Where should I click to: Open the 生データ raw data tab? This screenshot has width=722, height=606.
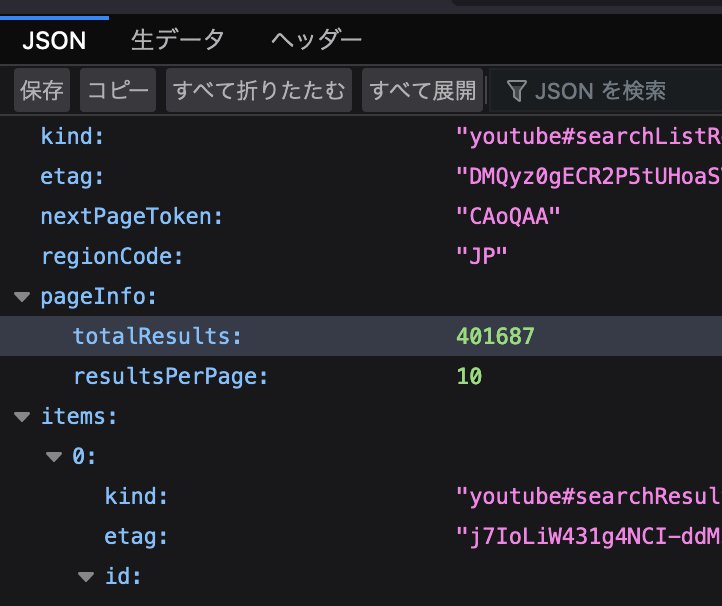tap(178, 40)
